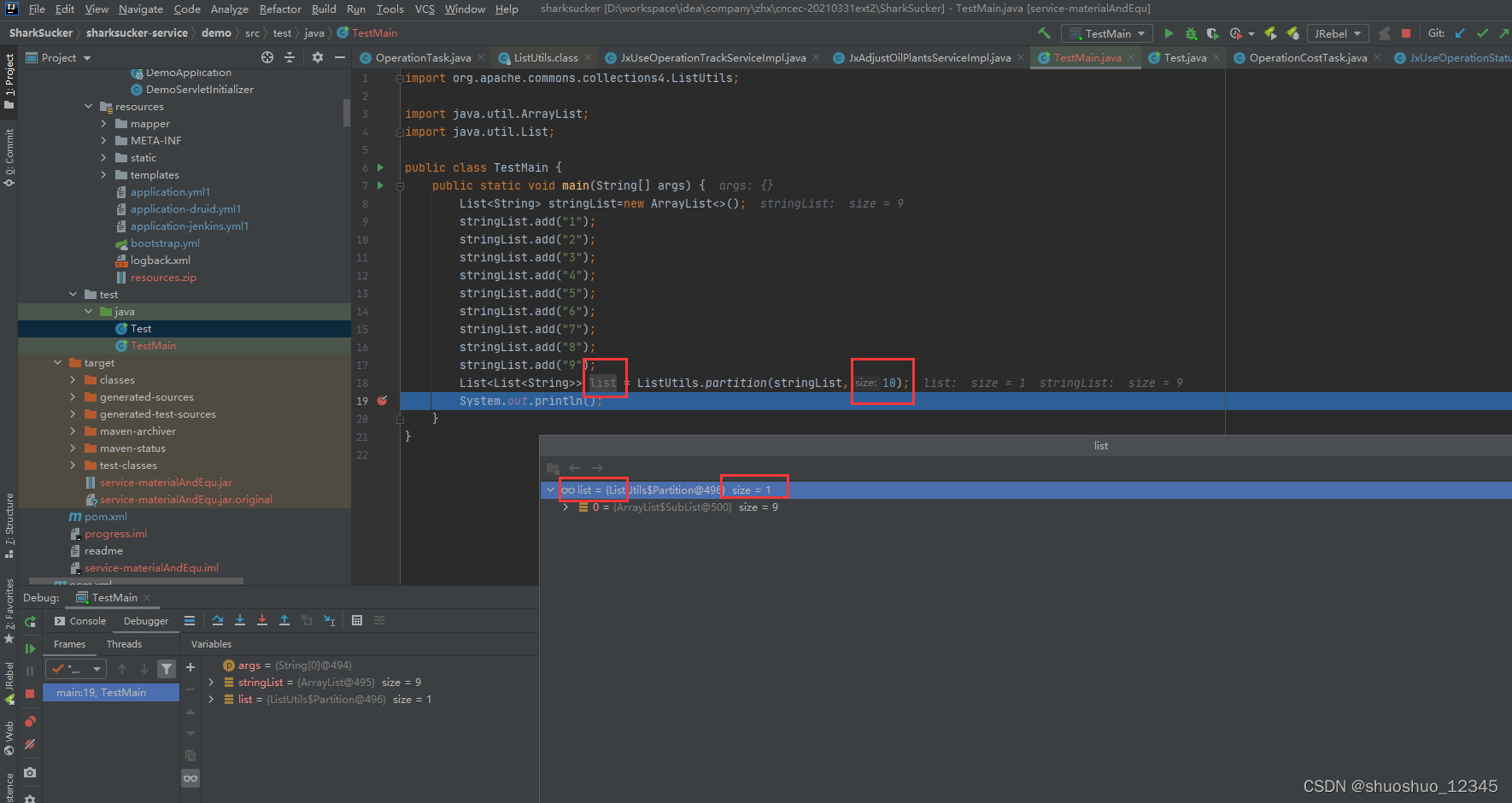1512x803 pixels.
Task: Open View Breakpoints icon
Action: (30, 722)
